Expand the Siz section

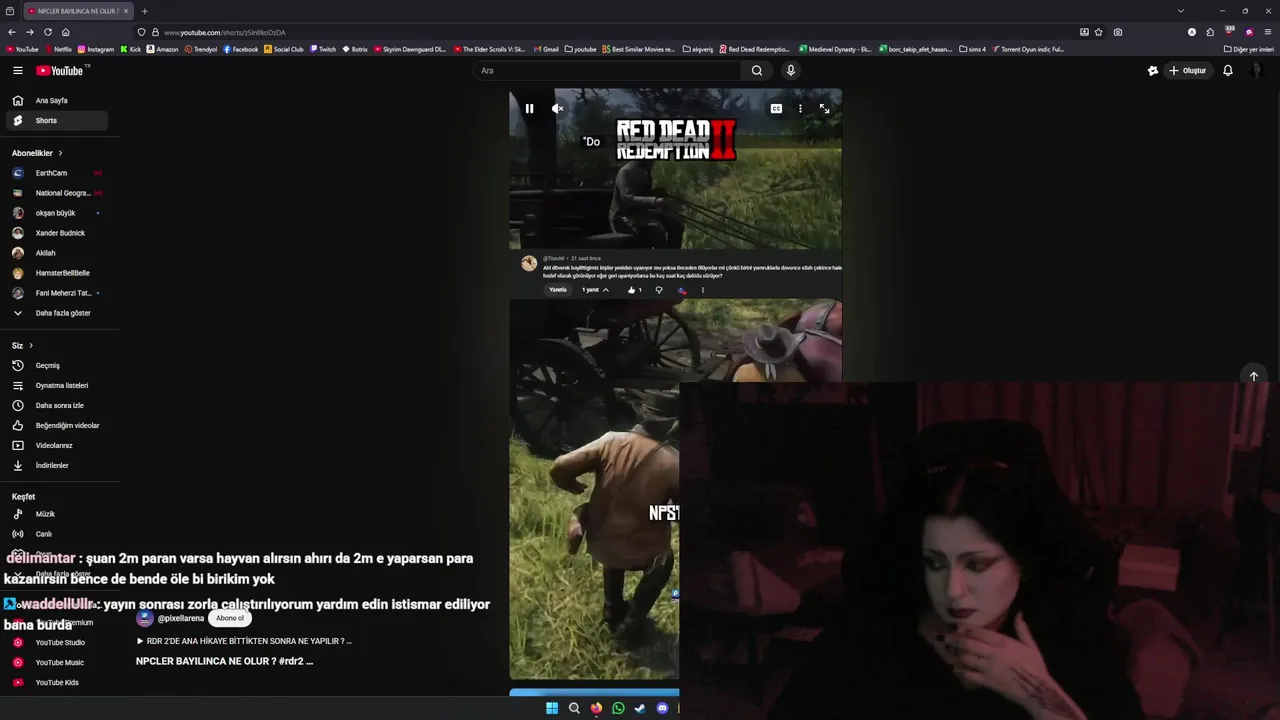click(x=22, y=345)
